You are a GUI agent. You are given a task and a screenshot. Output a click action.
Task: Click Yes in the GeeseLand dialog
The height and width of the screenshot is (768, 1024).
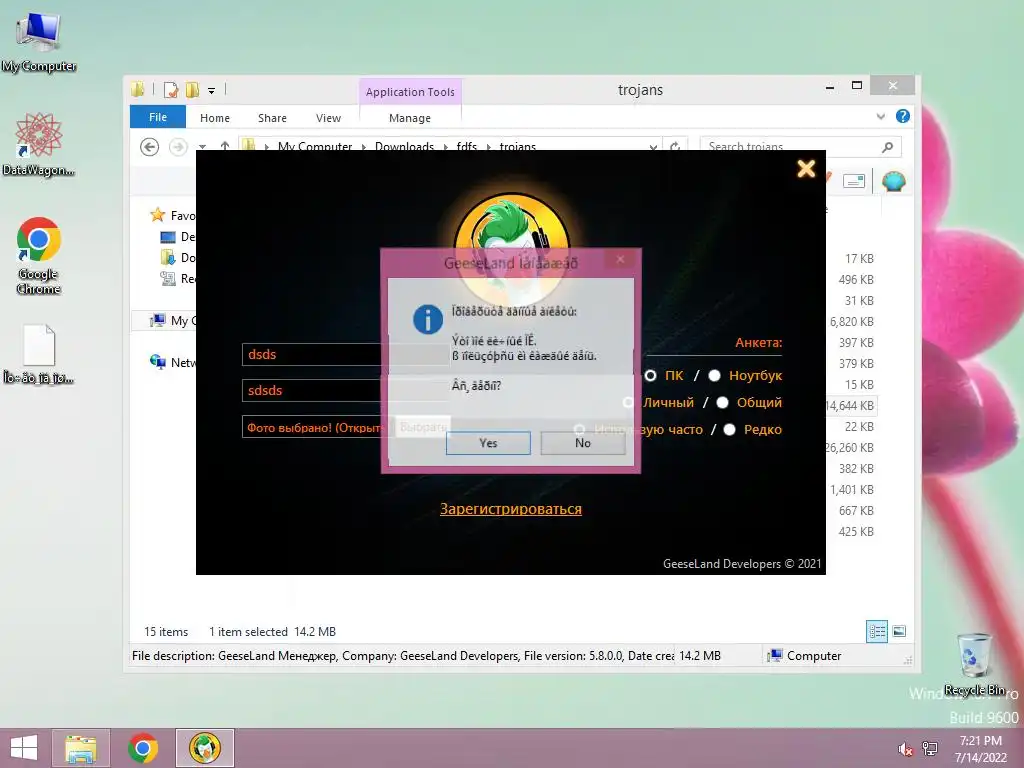[488, 443]
